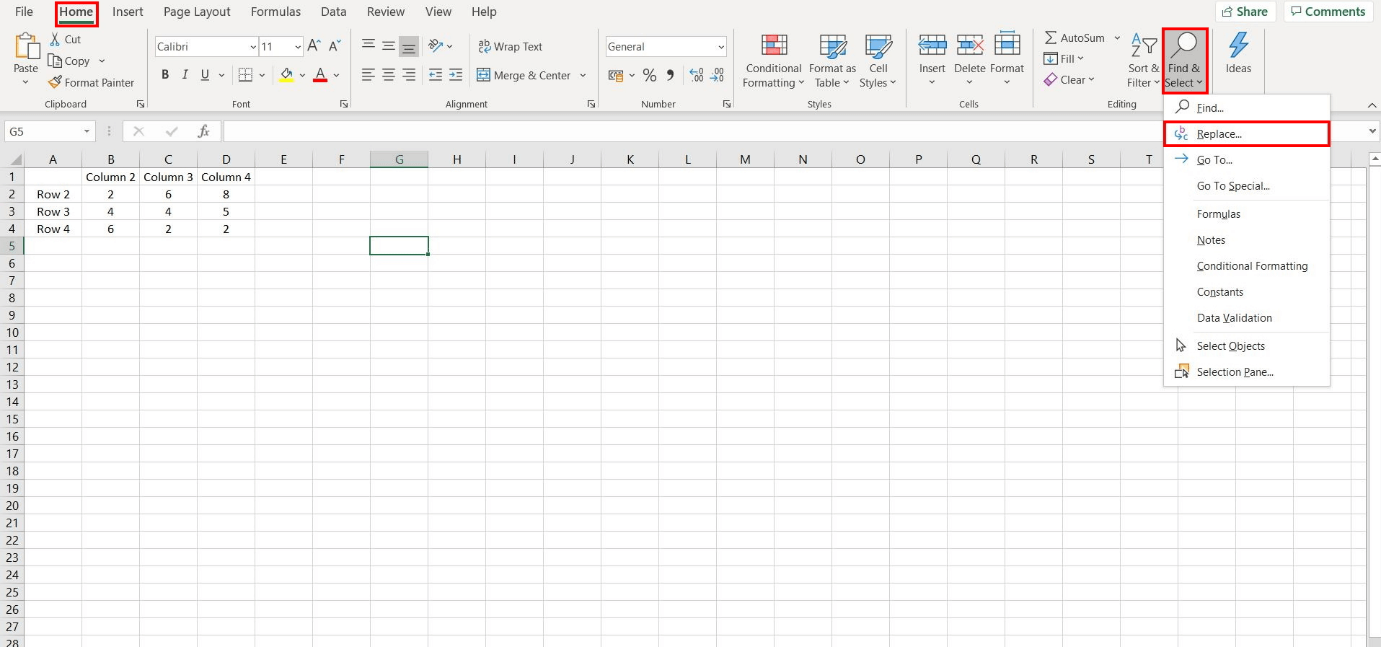Screen dimensions: 1381x647
Task: Apply the red Font Color swatch
Action: (320, 75)
